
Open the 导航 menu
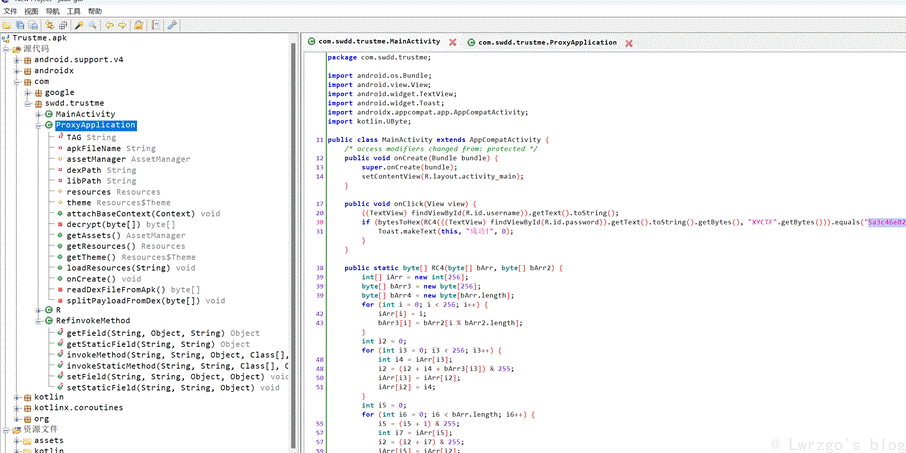click(52, 11)
